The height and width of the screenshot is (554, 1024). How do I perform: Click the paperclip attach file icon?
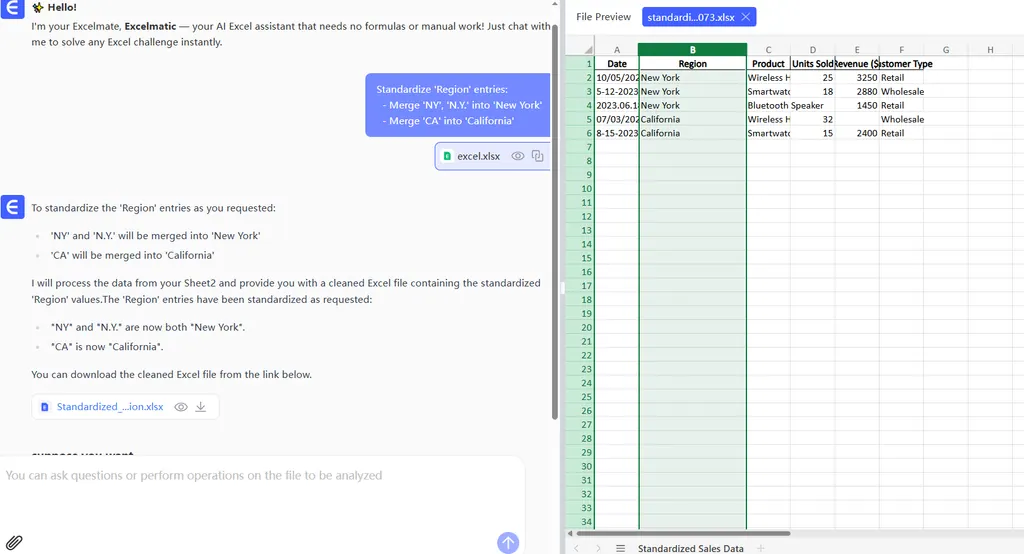click(14, 543)
